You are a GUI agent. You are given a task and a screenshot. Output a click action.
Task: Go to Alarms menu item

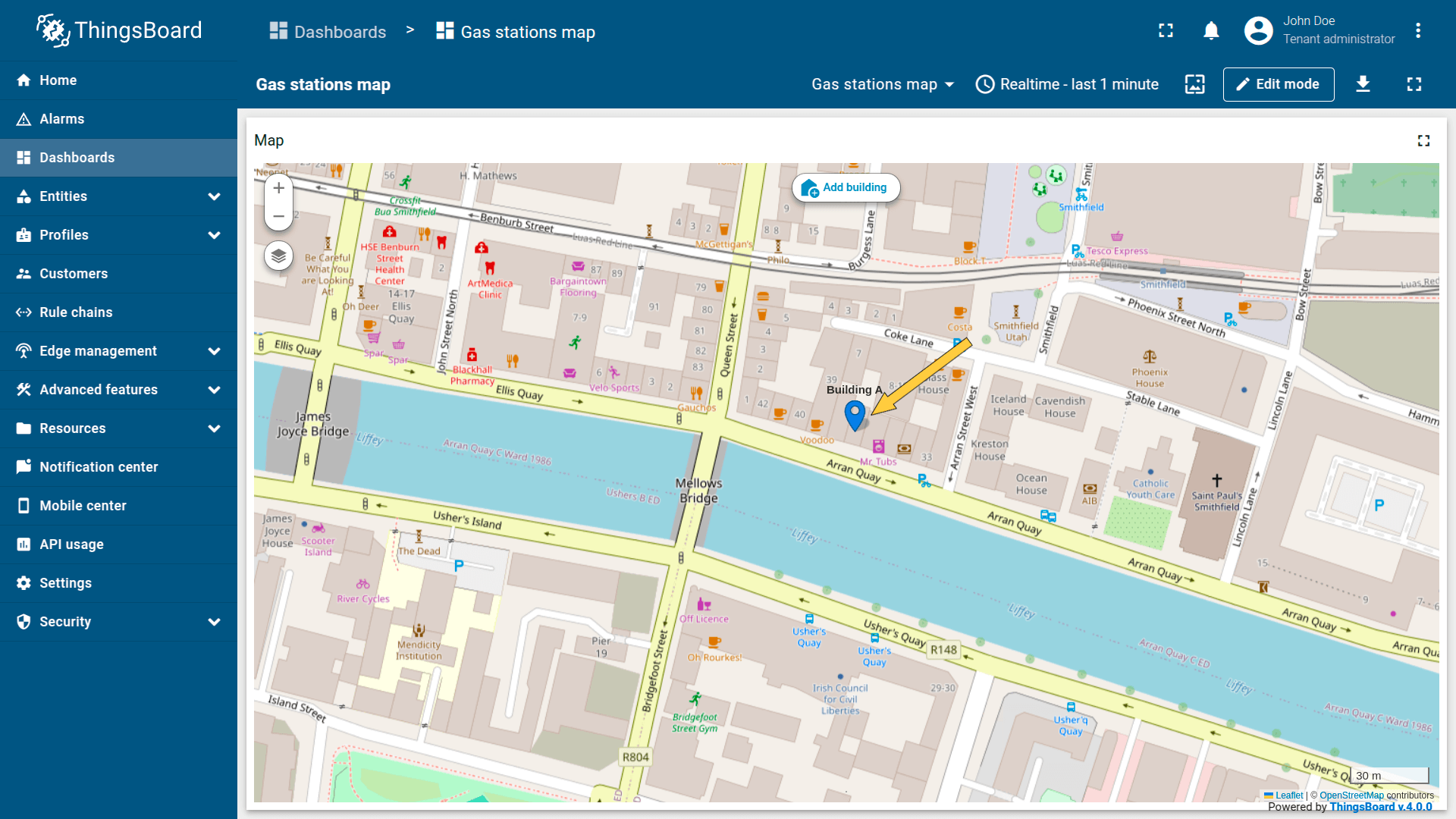click(x=62, y=119)
